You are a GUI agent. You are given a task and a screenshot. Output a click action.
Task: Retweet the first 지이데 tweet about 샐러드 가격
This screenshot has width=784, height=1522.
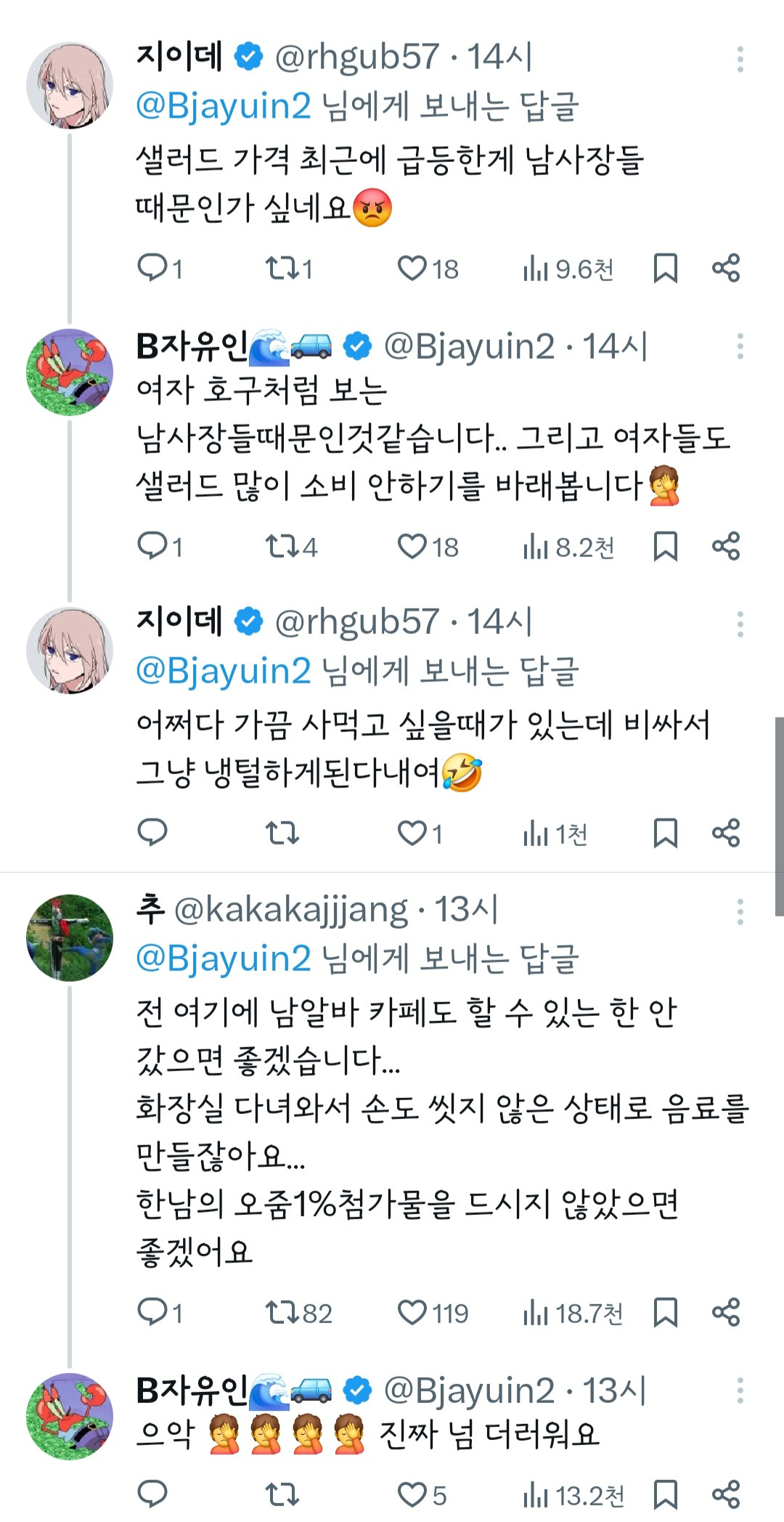[282, 269]
